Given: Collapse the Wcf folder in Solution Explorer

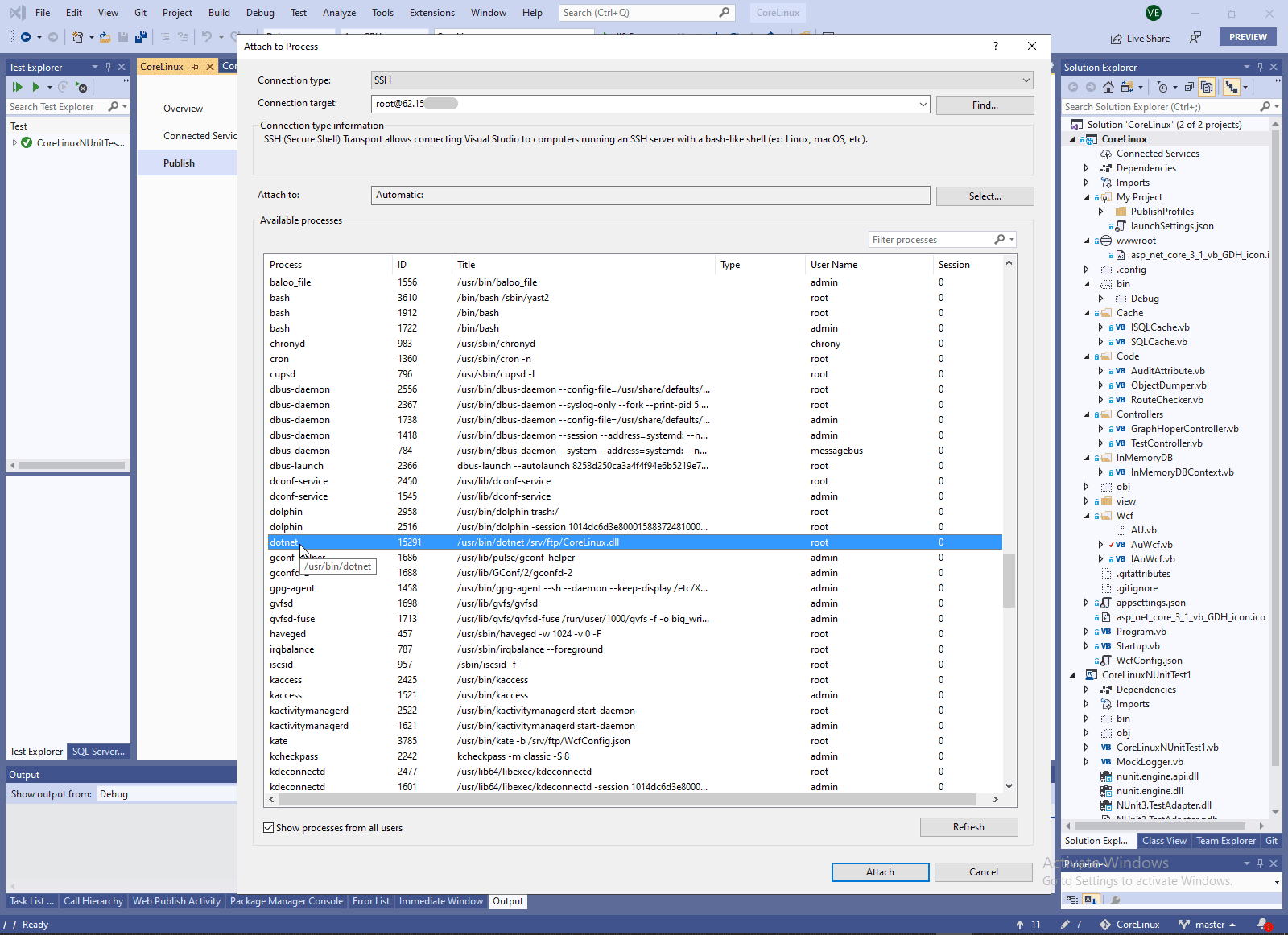Looking at the screenshot, I should 1087,516.
